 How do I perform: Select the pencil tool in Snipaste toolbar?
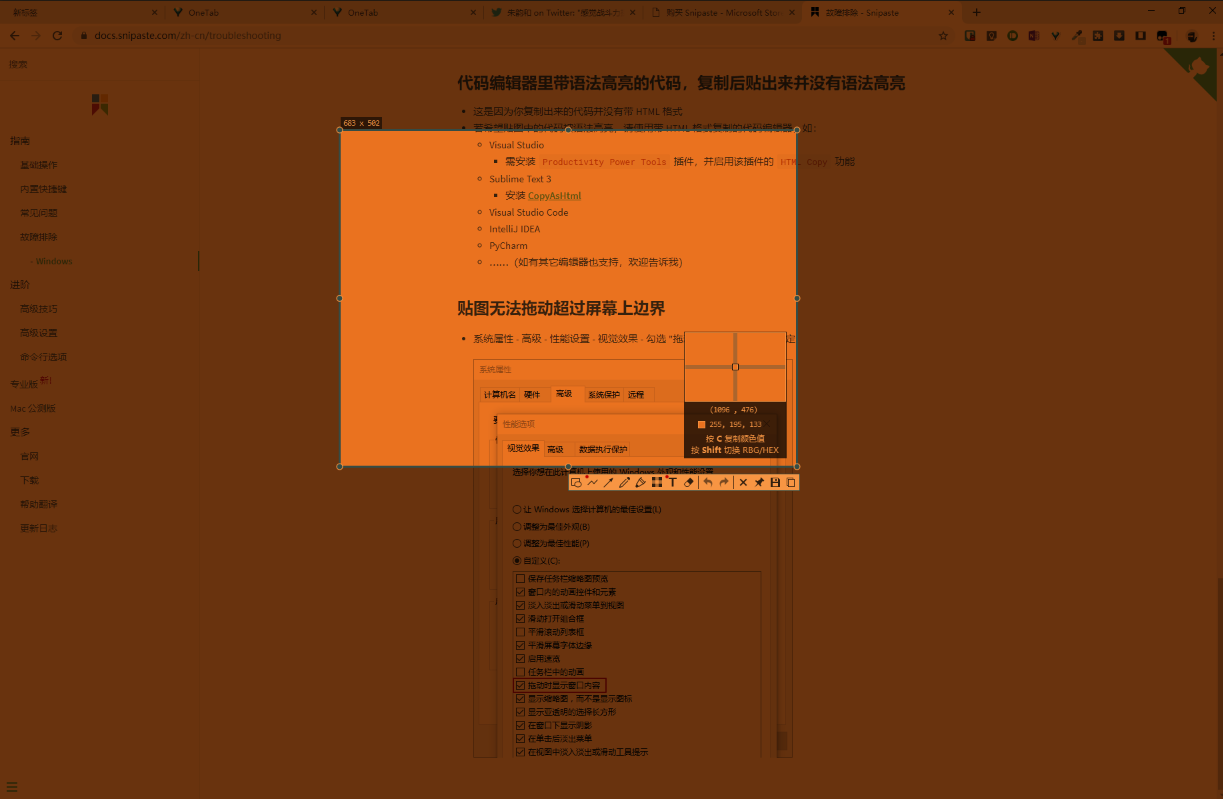pyautogui.click(x=624, y=483)
